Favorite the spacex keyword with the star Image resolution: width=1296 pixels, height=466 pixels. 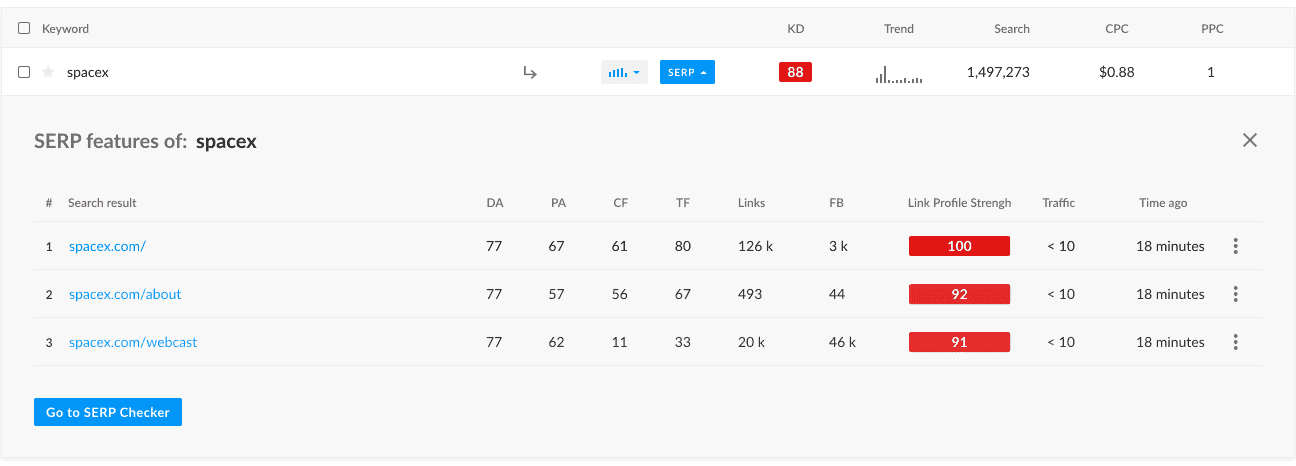[x=48, y=72]
